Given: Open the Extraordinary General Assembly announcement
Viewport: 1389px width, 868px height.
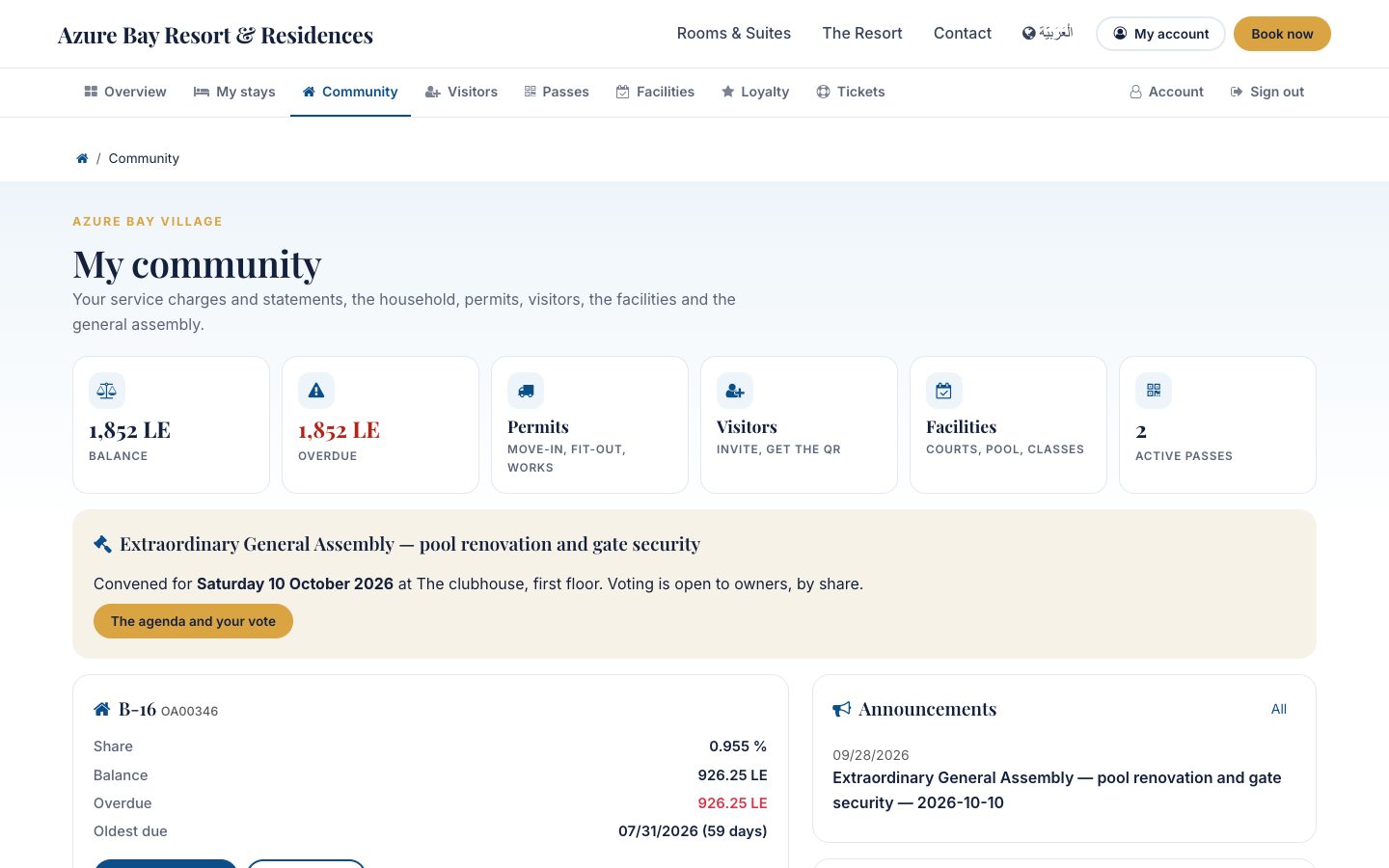Looking at the screenshot, I should [x=1057, y=790].
